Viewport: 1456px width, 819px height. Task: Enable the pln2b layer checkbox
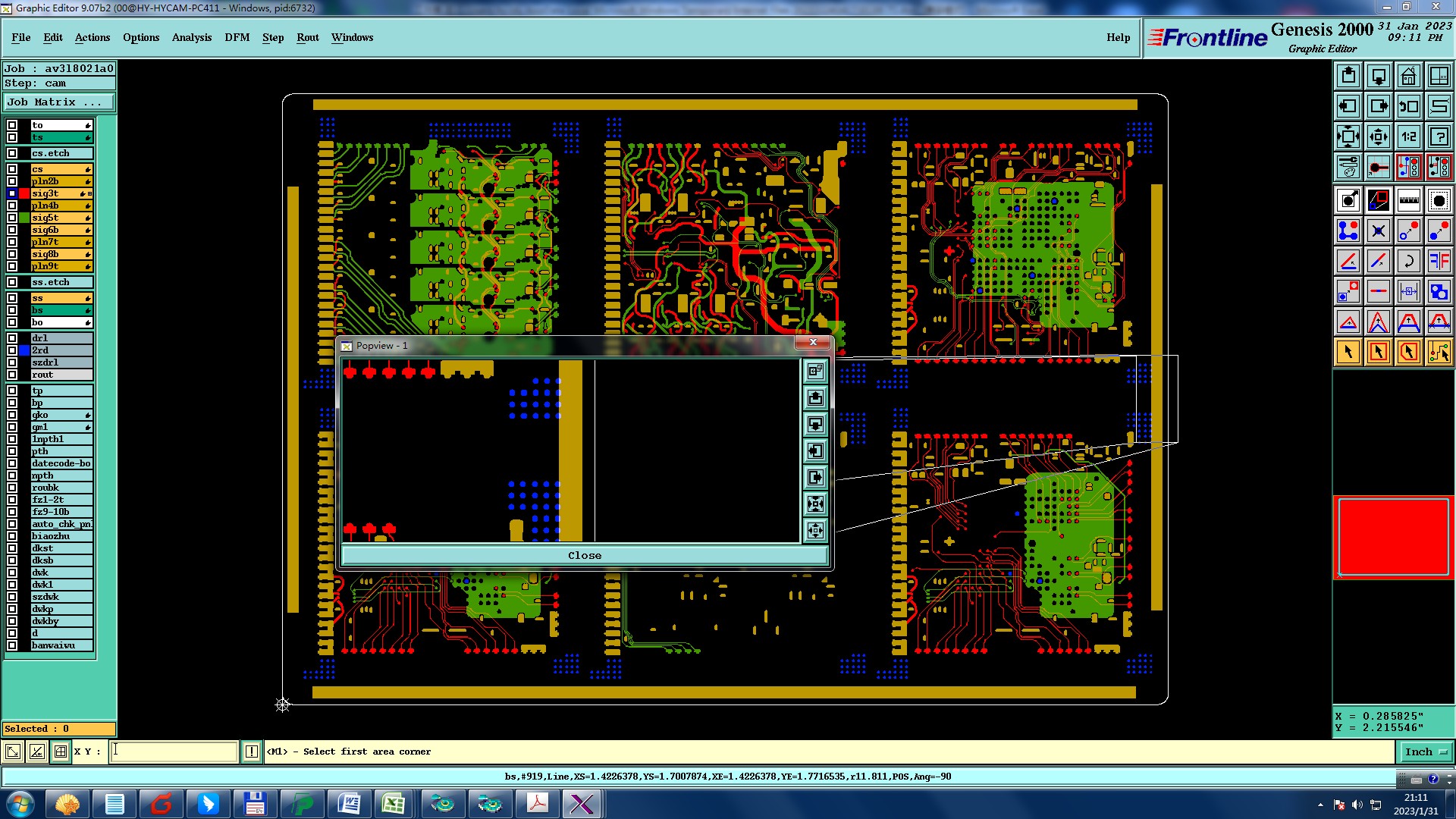(x=12, y=181)
